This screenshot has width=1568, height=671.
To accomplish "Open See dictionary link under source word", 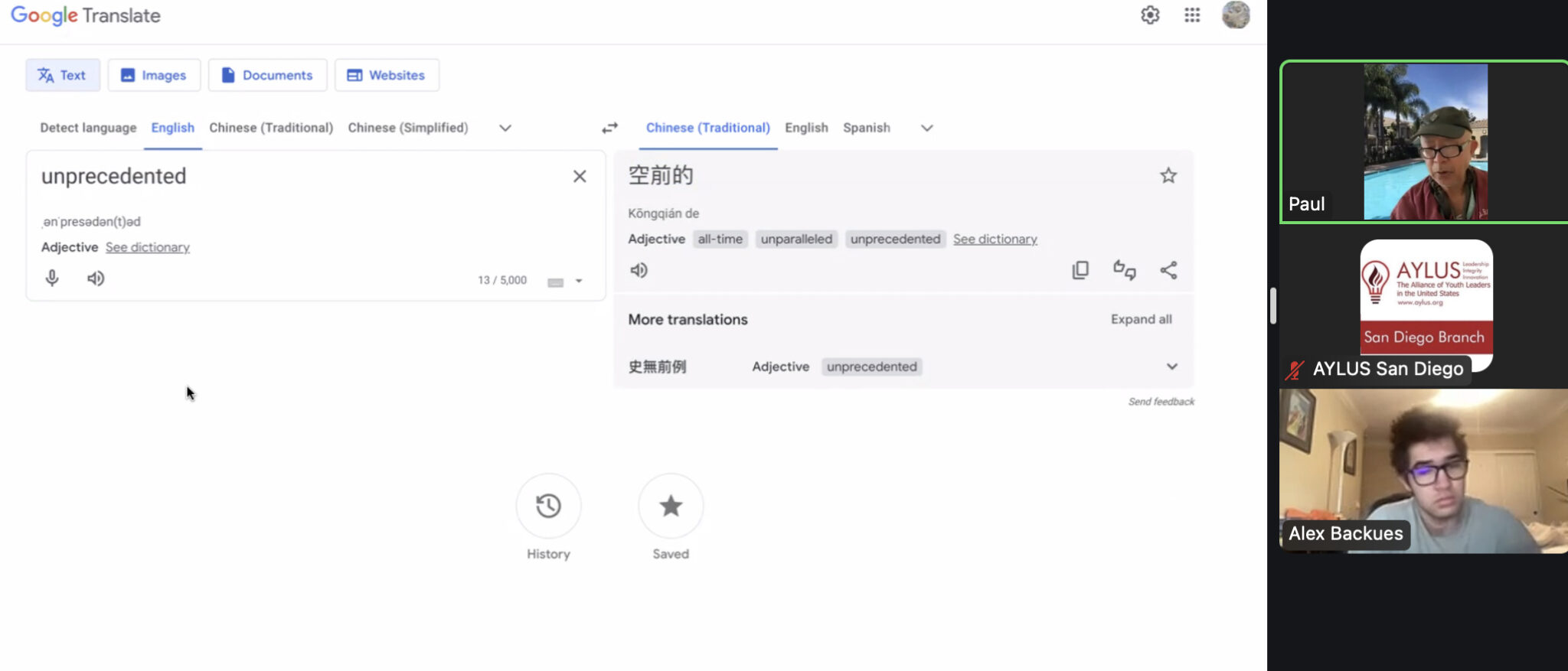I will click(x=148, y=247).
